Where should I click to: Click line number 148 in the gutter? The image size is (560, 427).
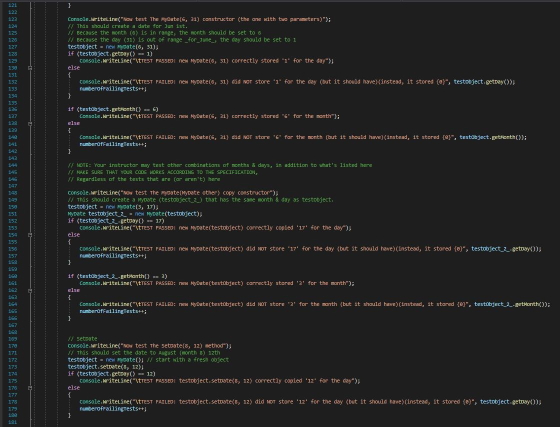[x=12, y=193]
